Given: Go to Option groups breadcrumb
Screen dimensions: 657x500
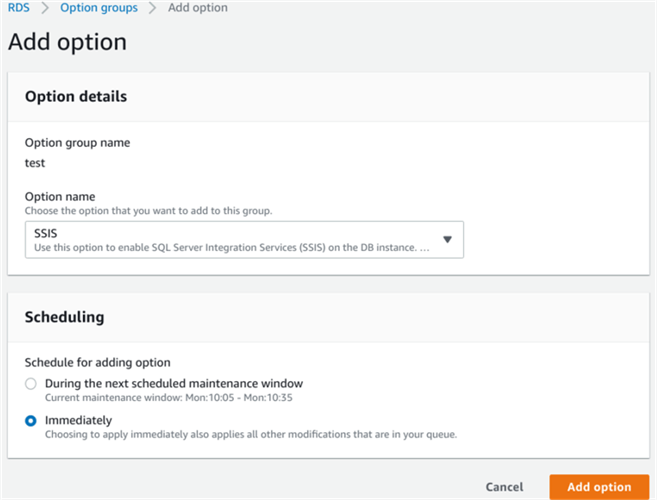Looking at the screenshot, I should coord(99,8).
